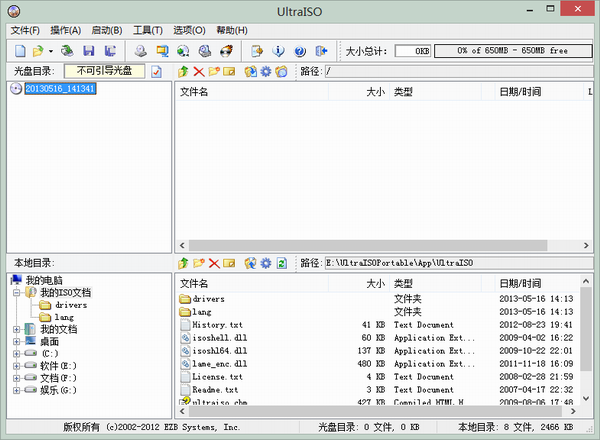Toggle the boot checkbox icon beside 不可引导光盘
The height and width of the screenshot is (440, 600).
(x=156, y=72)
